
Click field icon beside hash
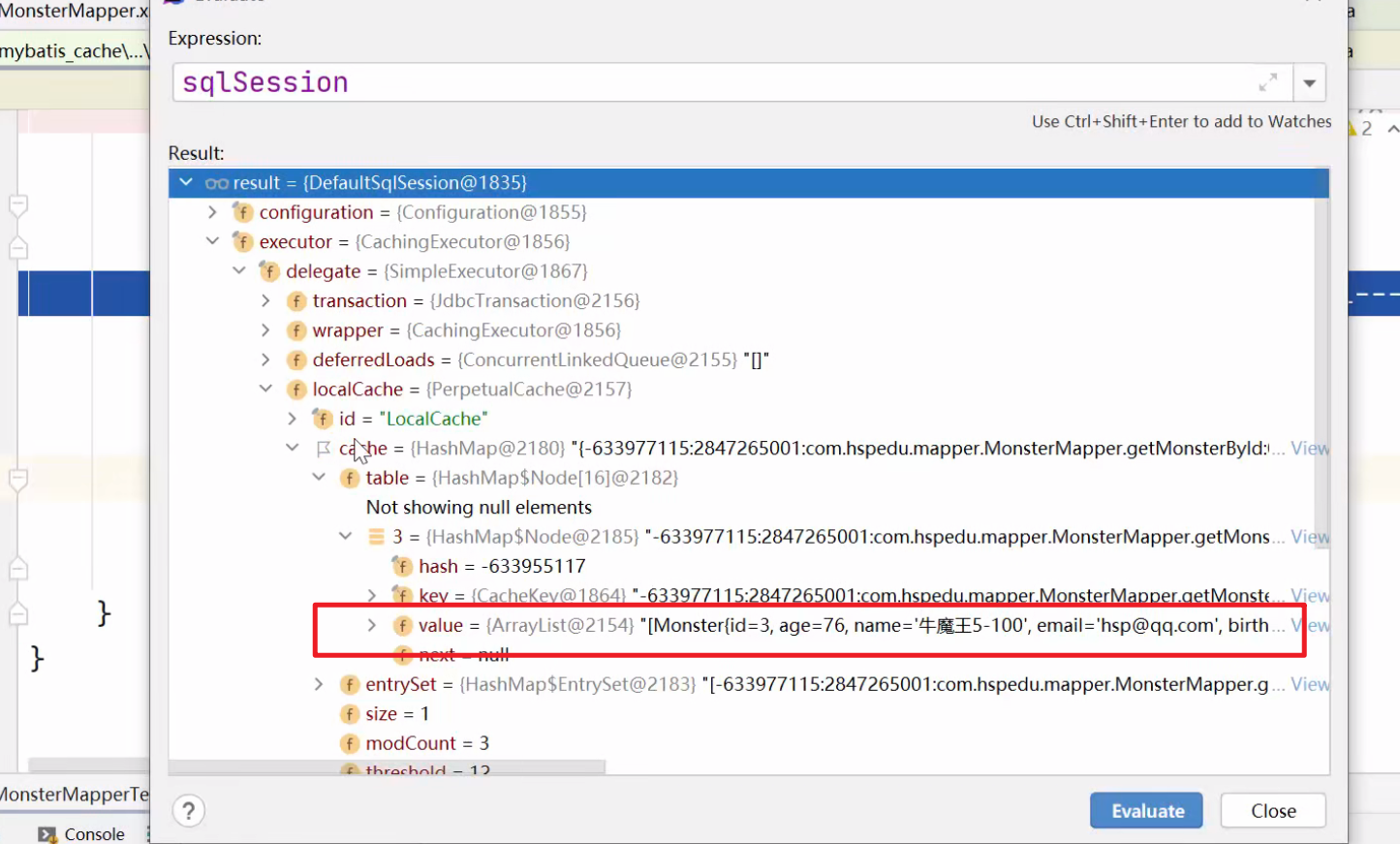[402, 566]
